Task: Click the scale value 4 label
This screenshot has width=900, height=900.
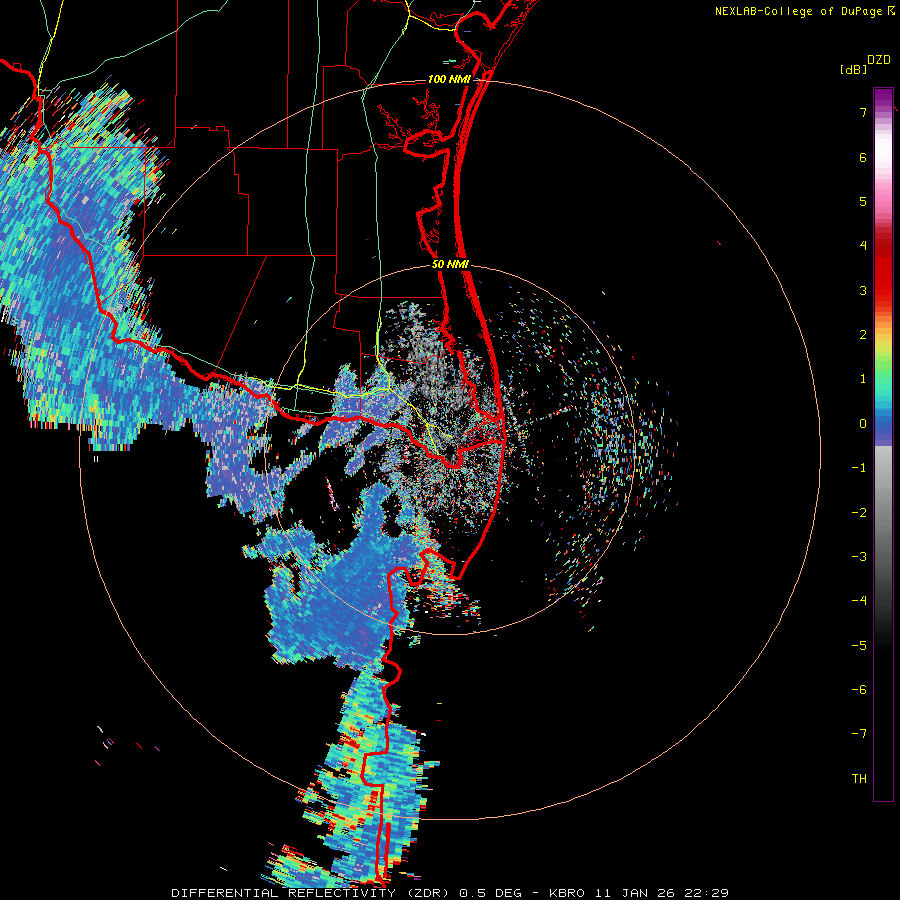Action: 863,246
